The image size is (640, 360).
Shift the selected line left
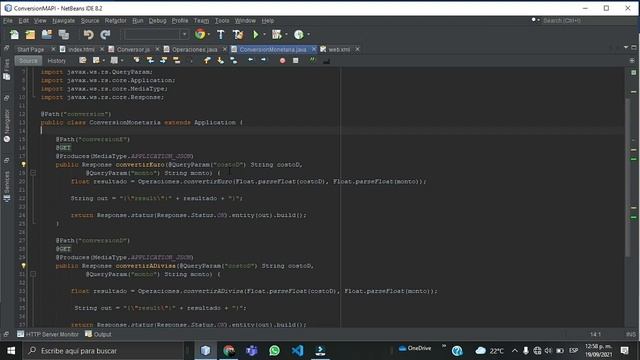click(x=250, y=60)
